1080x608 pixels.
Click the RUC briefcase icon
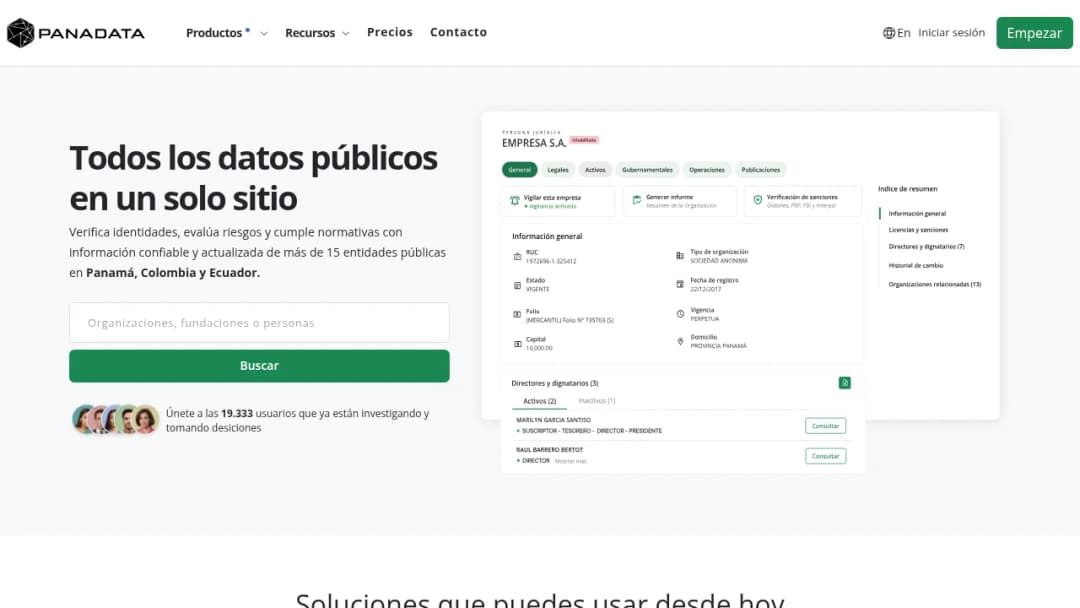(517, 257)
